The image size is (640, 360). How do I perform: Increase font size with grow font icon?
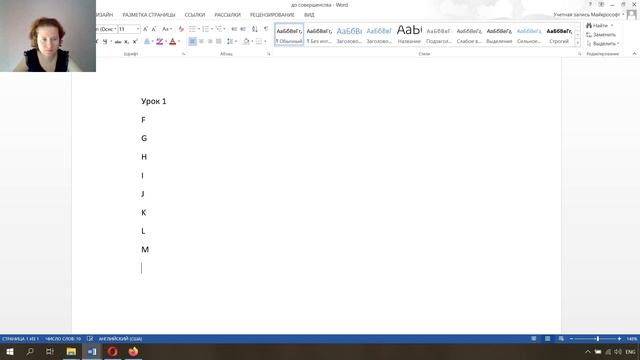145,29
